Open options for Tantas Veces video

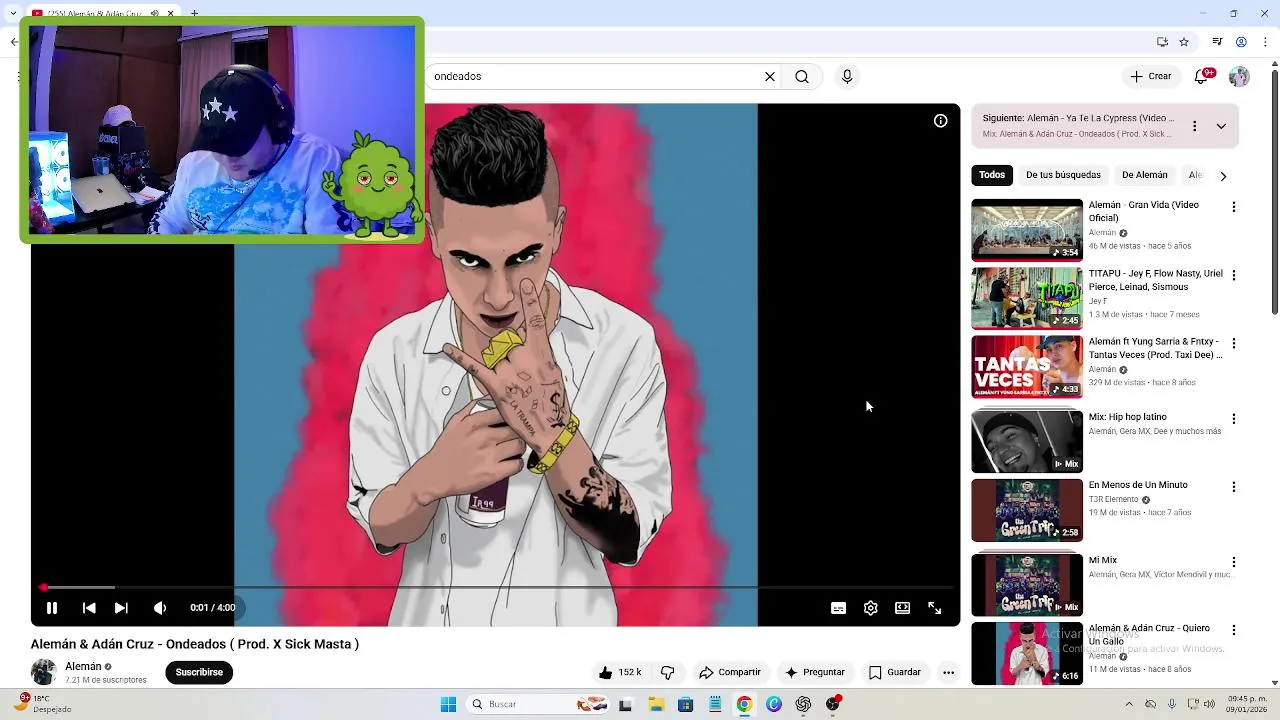(x=1234, y=343)
